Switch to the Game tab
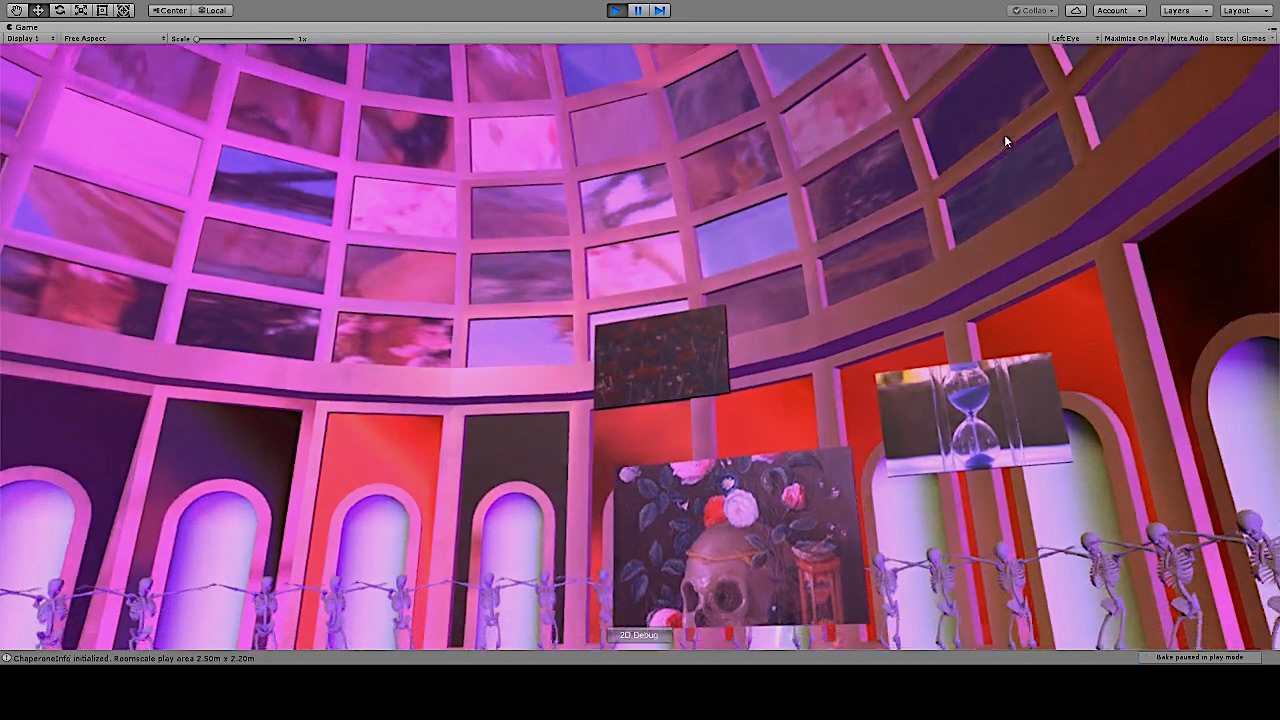 [x=23, y=27]
